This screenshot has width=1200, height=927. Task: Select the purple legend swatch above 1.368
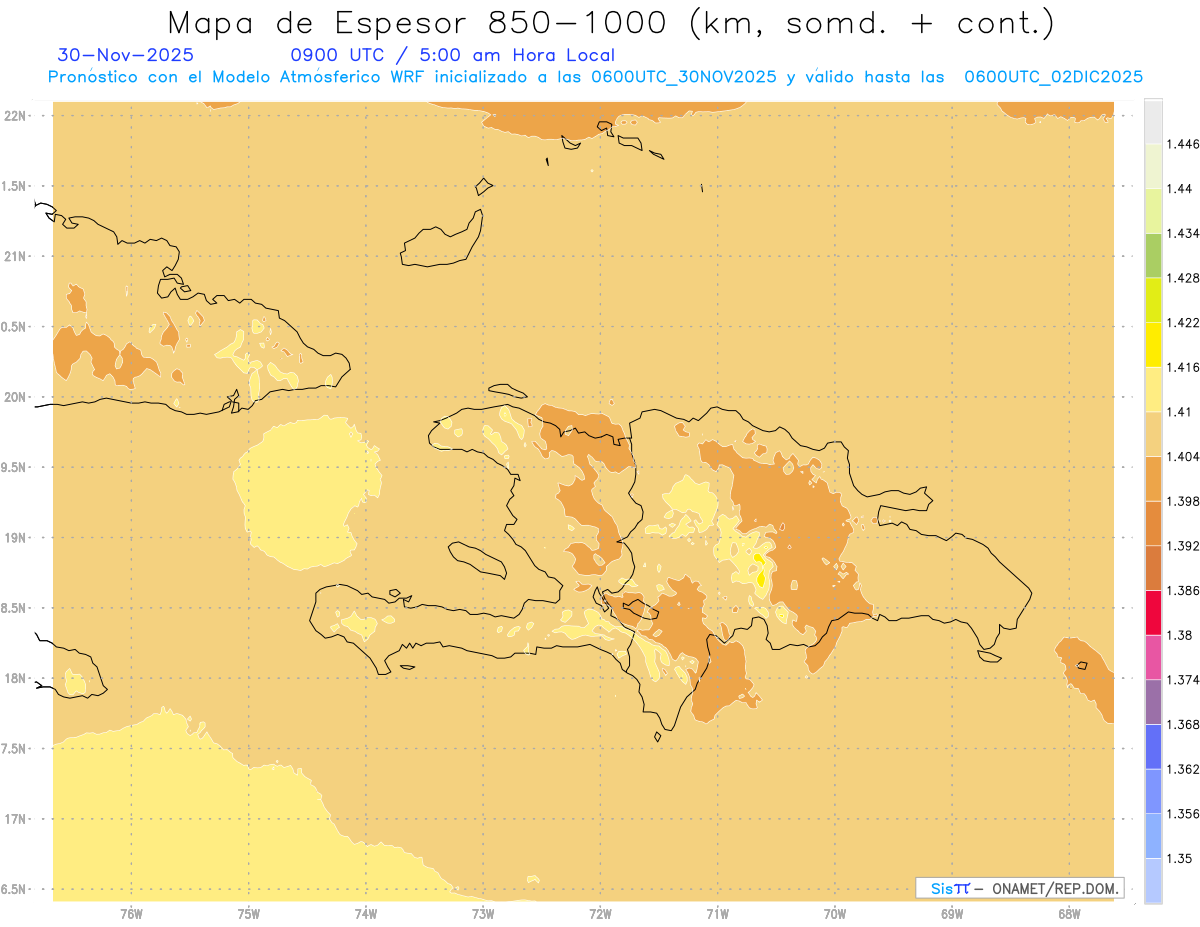pyautogui.click(x=1153, y=702)
